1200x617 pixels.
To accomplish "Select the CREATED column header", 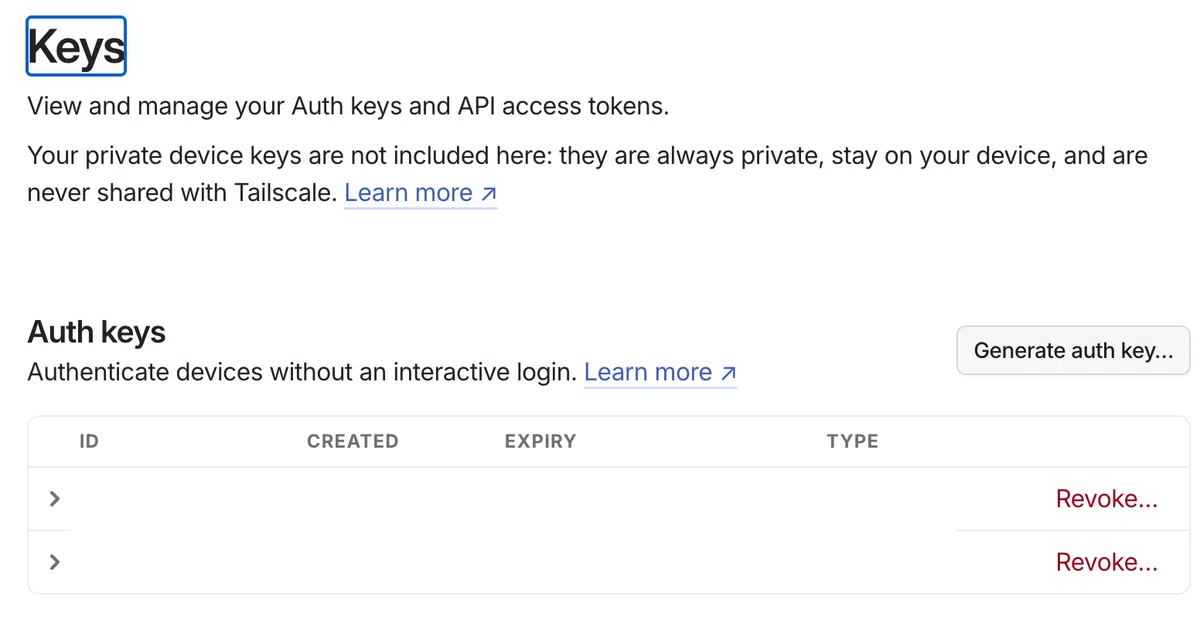I will tap(352, 441).
